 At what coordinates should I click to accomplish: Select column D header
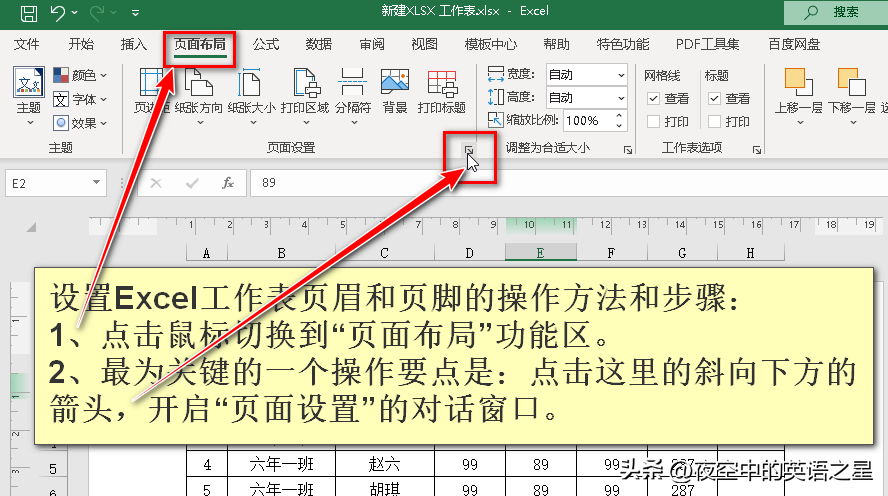coord(469,253)
